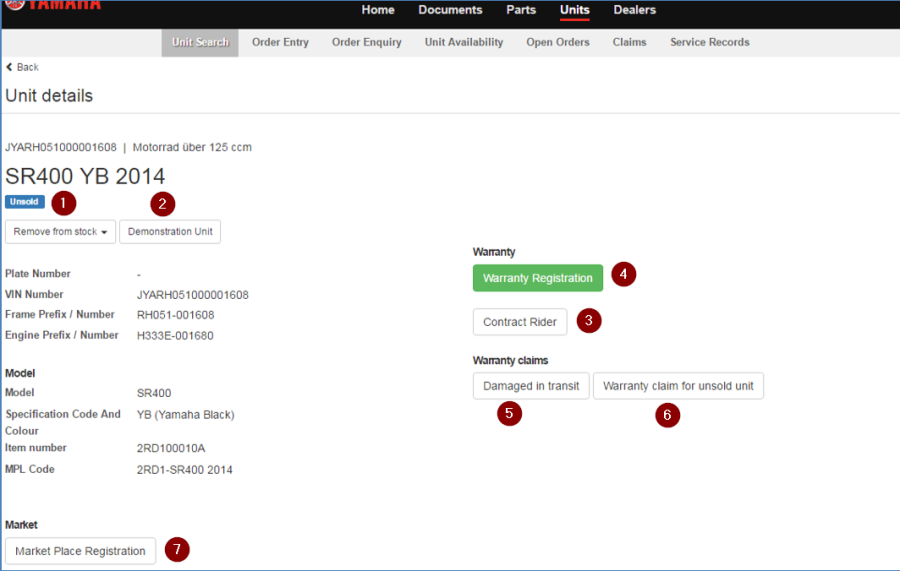Click the Demonstration Unit button

tap(170, 232)
